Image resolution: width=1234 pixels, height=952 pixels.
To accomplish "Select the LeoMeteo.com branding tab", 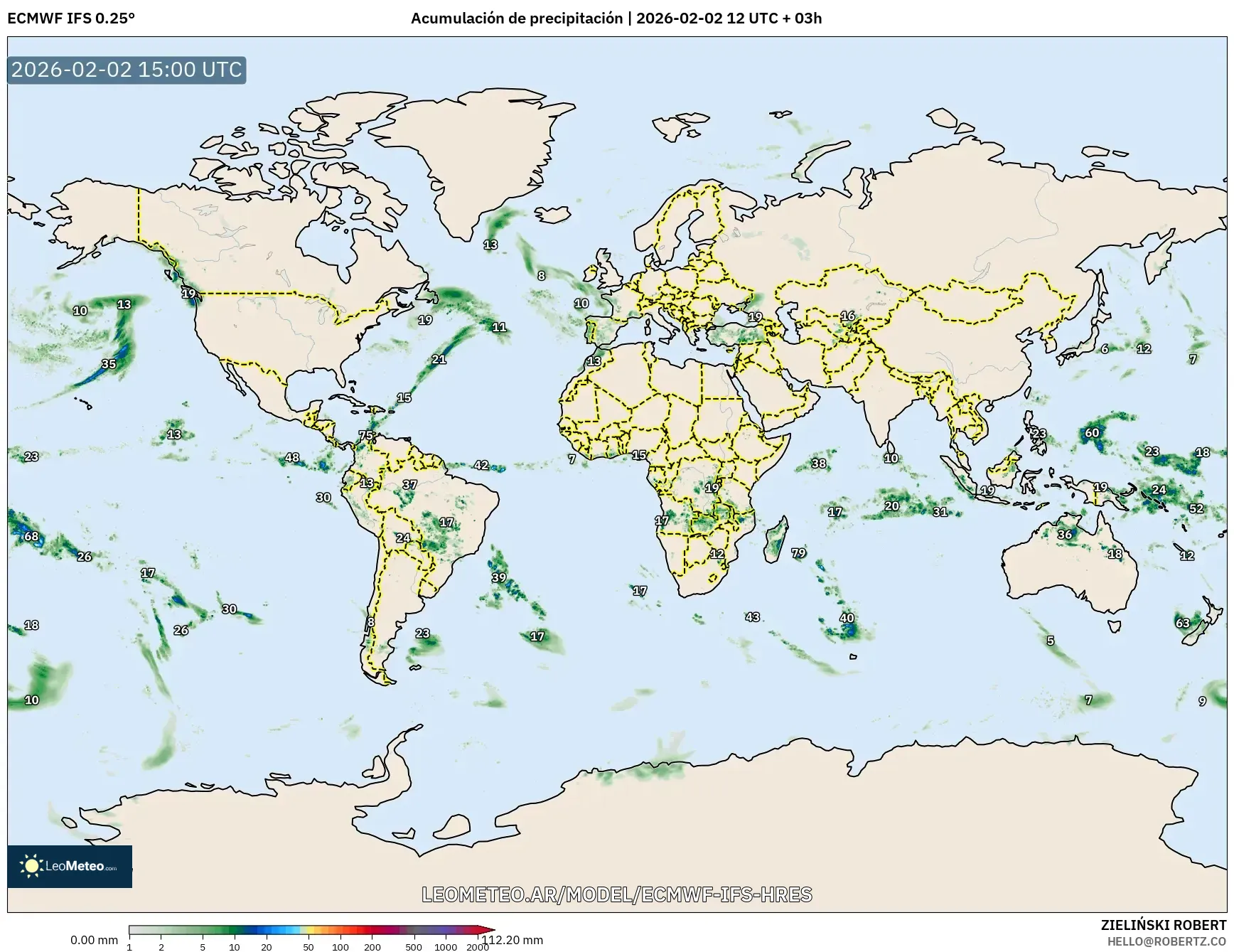I will click(83, 865).
